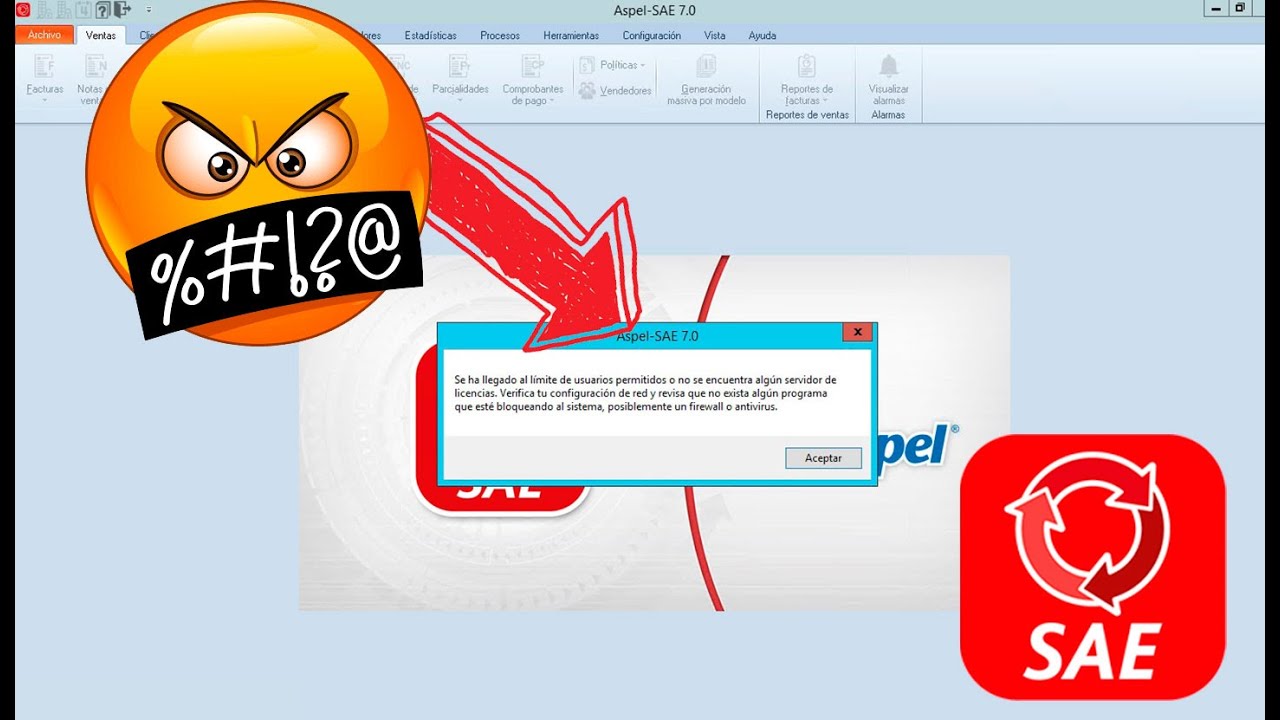Click the Parcialidades icon

(460, 67)
